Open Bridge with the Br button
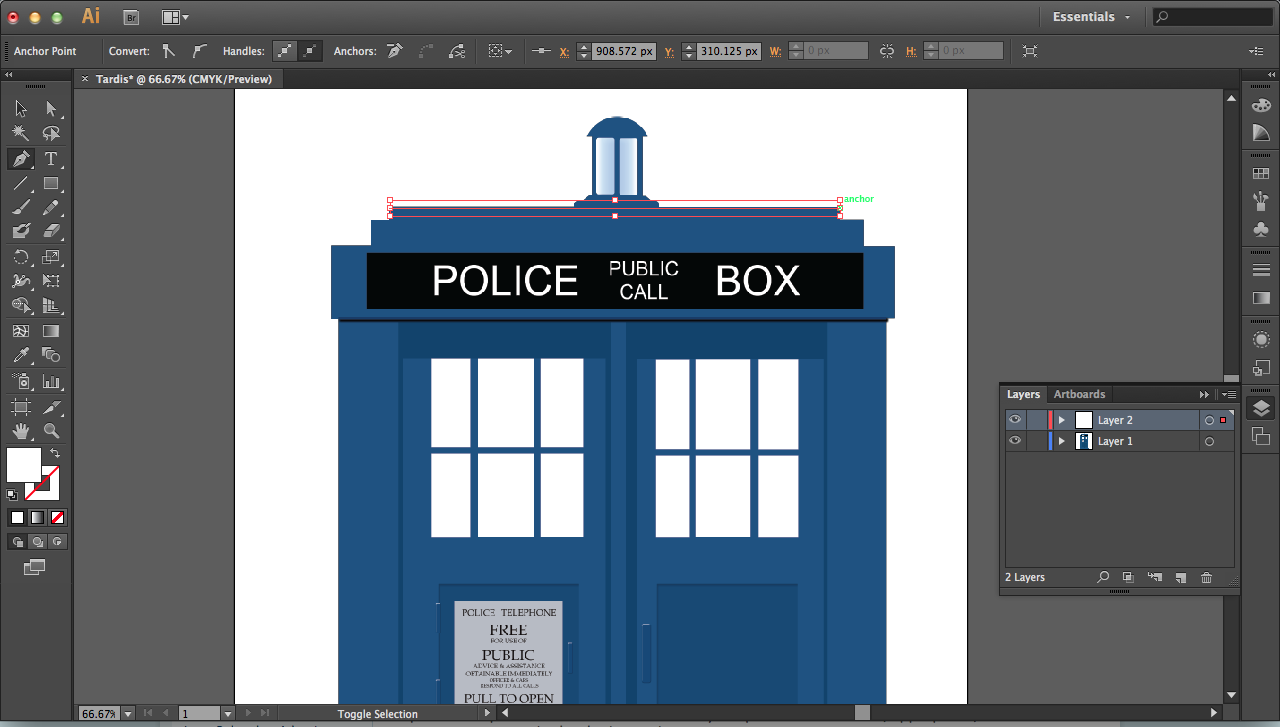Viewport: 1280px width, 727px height. [131, 17]
